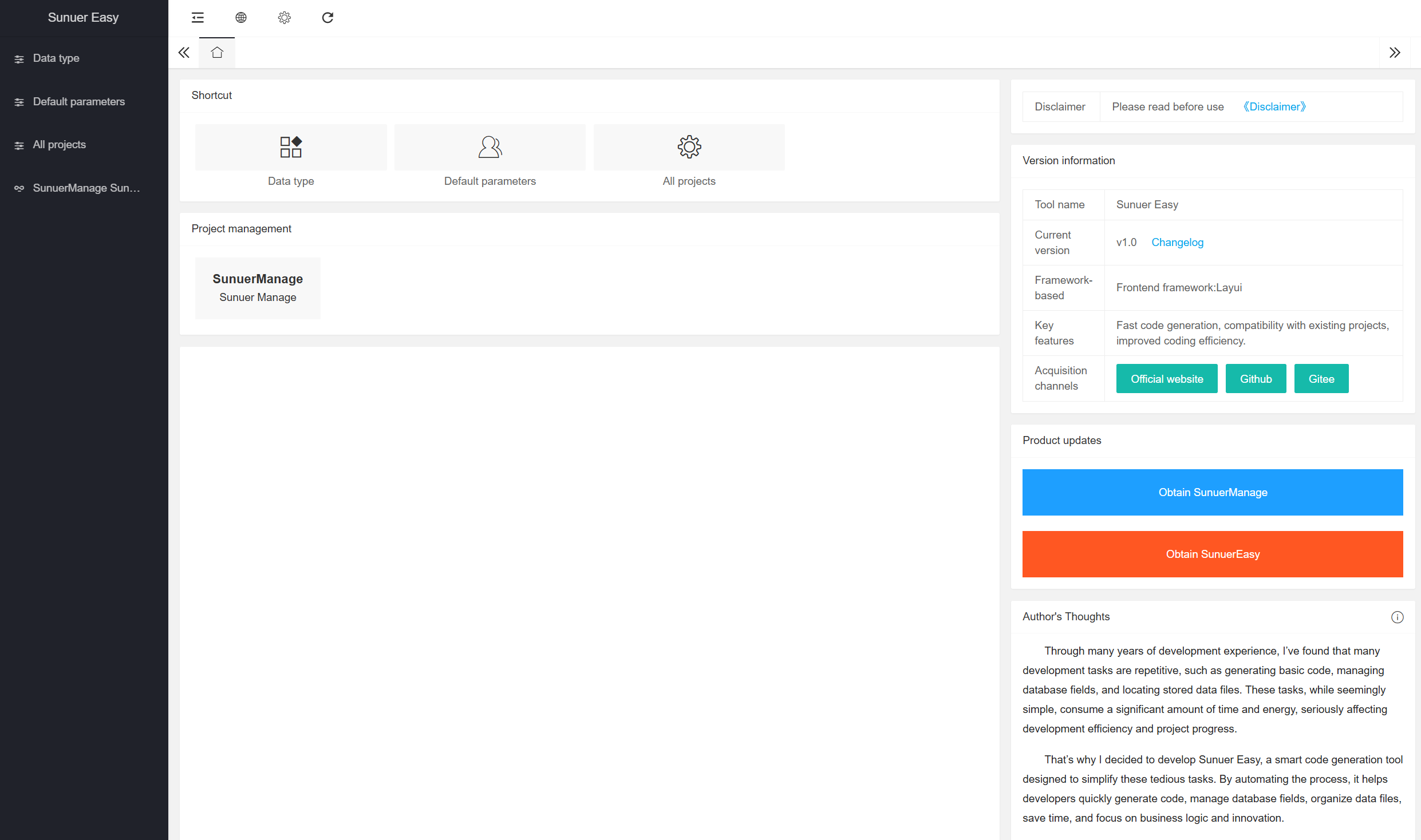Click the Data type sidebar icon
The image size is (1421, 840).
19,59
